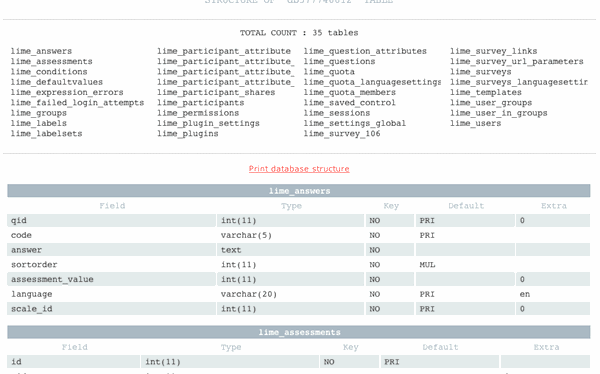Click lime_saved_control table name
This screenshot has height=374, width=600.
(x=350, y=103)
